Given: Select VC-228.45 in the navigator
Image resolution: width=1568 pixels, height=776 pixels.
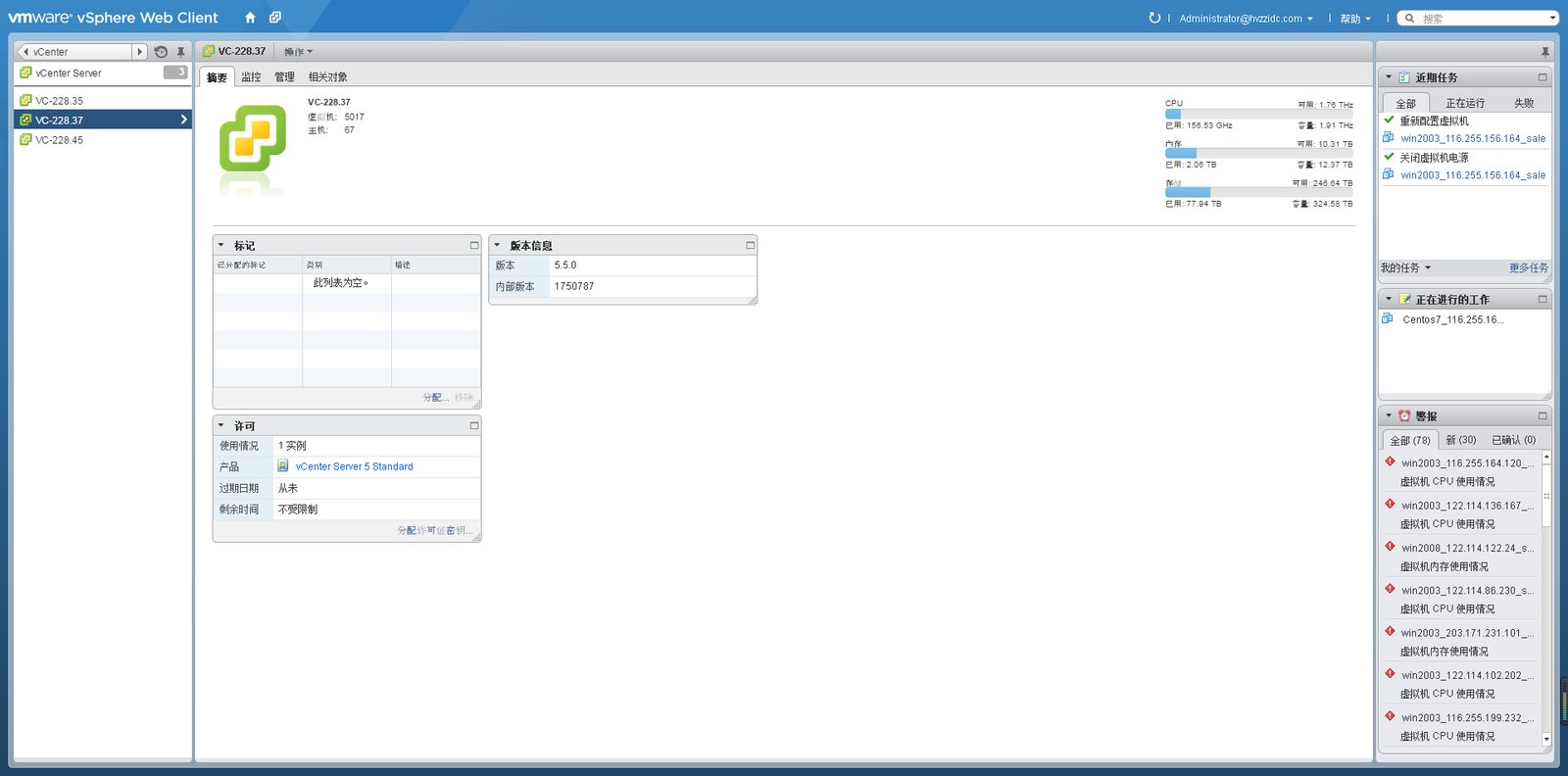Looking at the screenshot, I should tap(103, 139).
